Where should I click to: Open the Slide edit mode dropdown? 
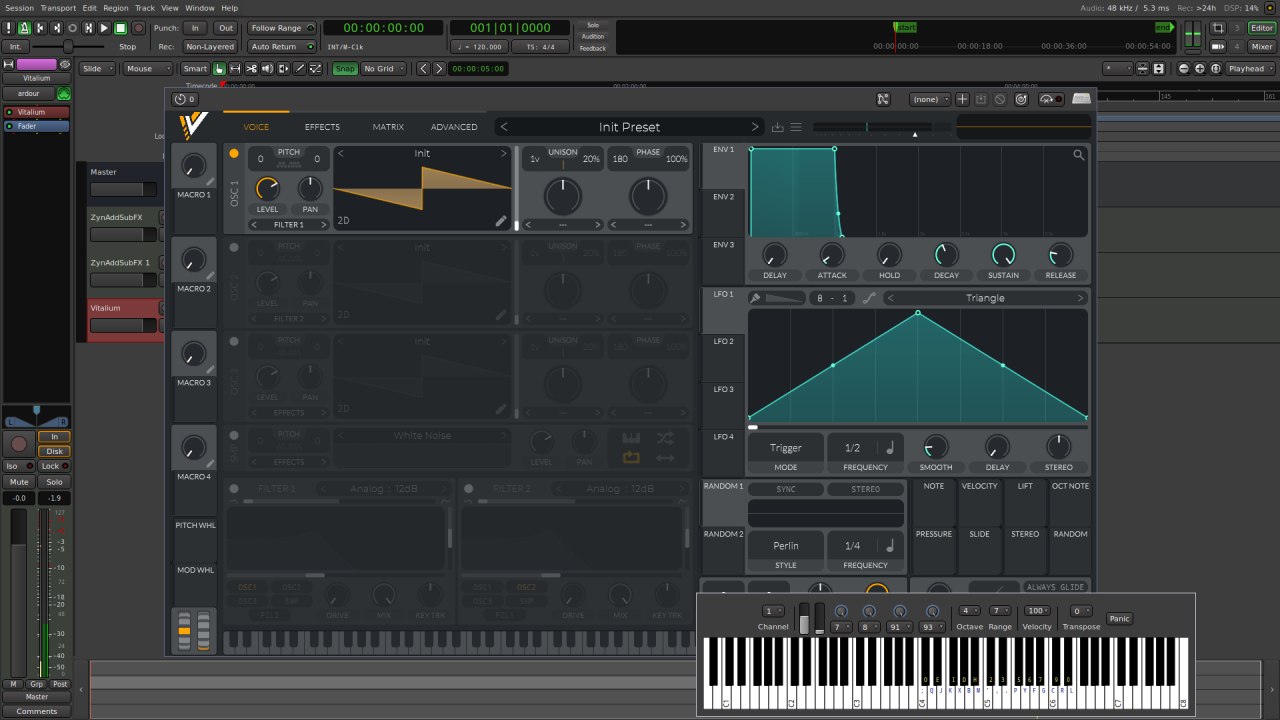98,69
